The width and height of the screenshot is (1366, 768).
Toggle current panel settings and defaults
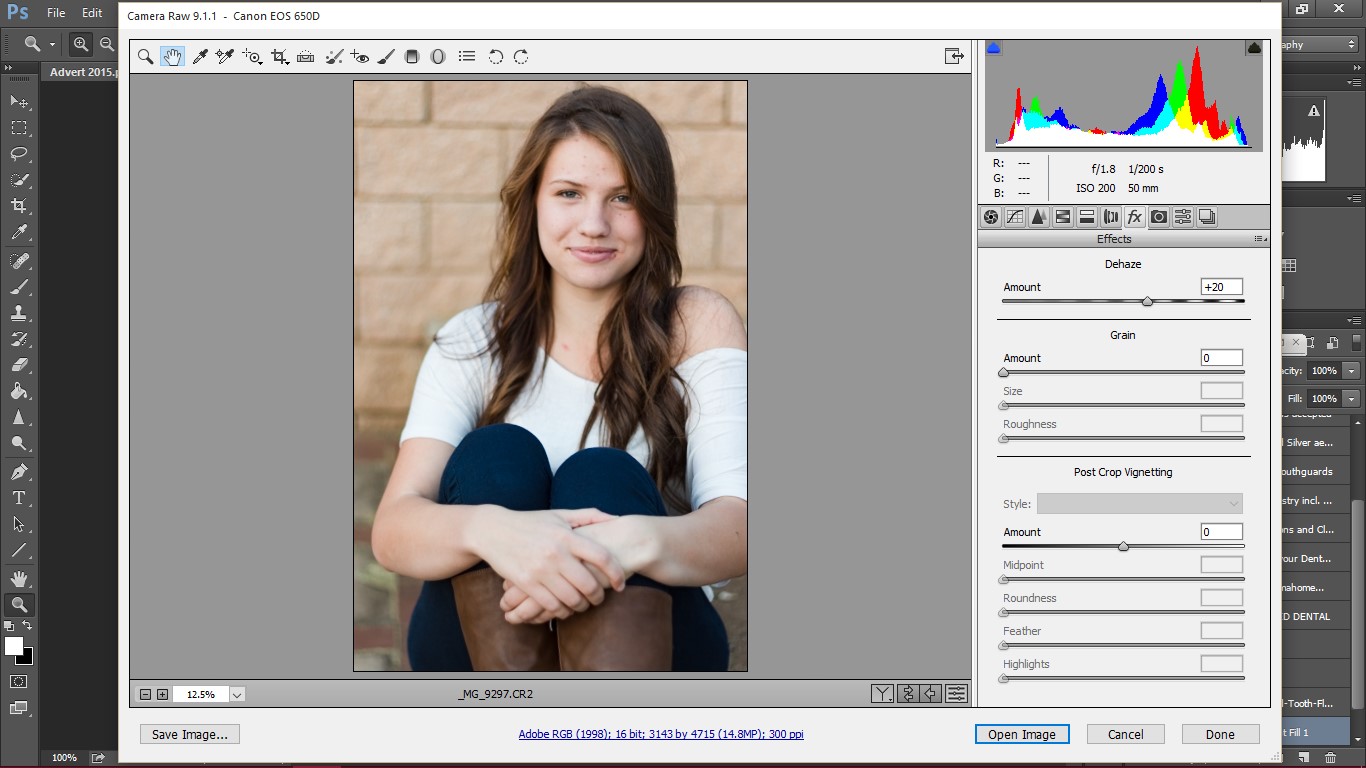[x=957, y=693]
